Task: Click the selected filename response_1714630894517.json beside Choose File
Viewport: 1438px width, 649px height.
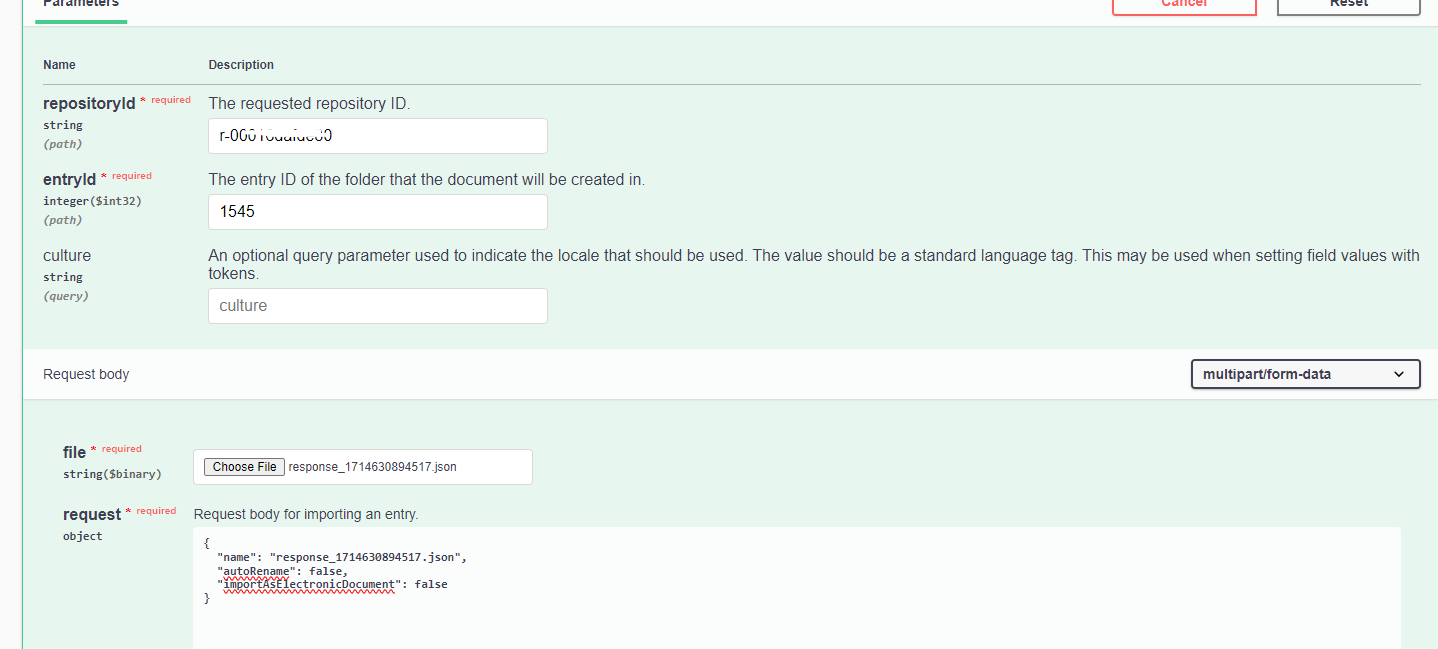Action: click(x=373, y=467)
